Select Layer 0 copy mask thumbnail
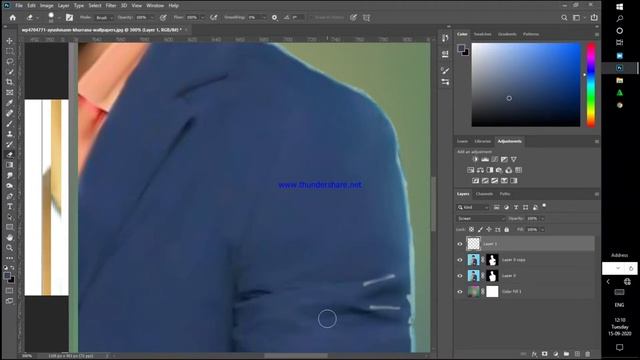Image resolution: width=640 pixels, height=360 pixels. pyautogui.click(x=492, y=260)
